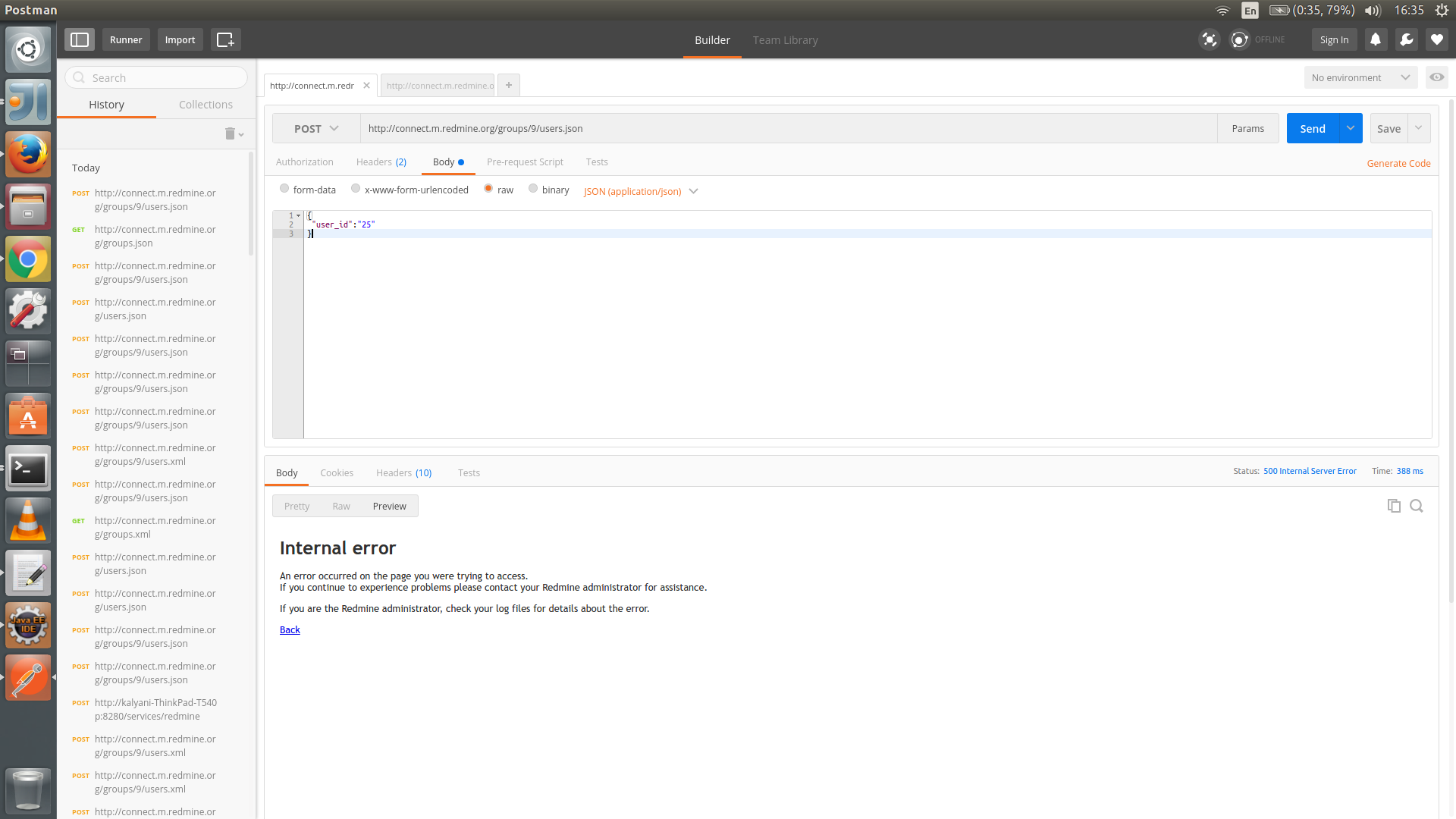Open the environment quick look eye
The height and width of the screenshot is (819, 1456).
pyautogui.click(x=1437, y=77)
